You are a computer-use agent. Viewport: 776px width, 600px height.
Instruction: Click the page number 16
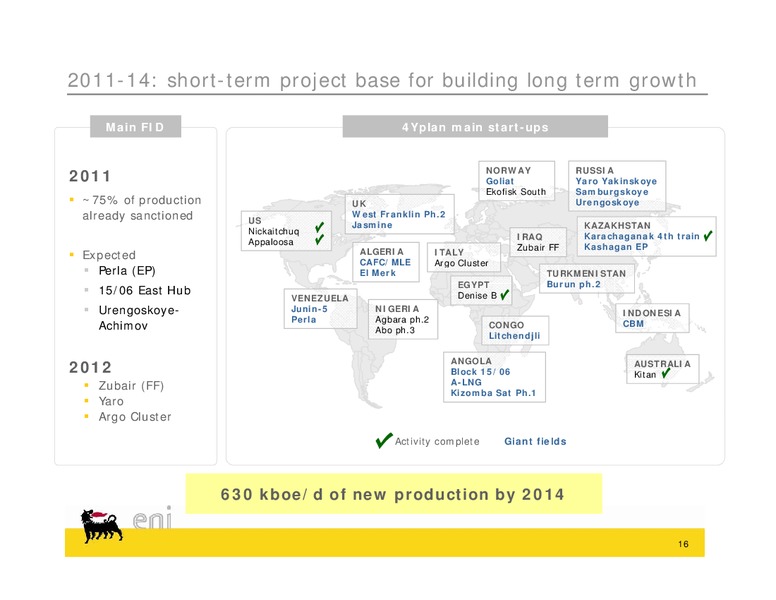(683, 544)
